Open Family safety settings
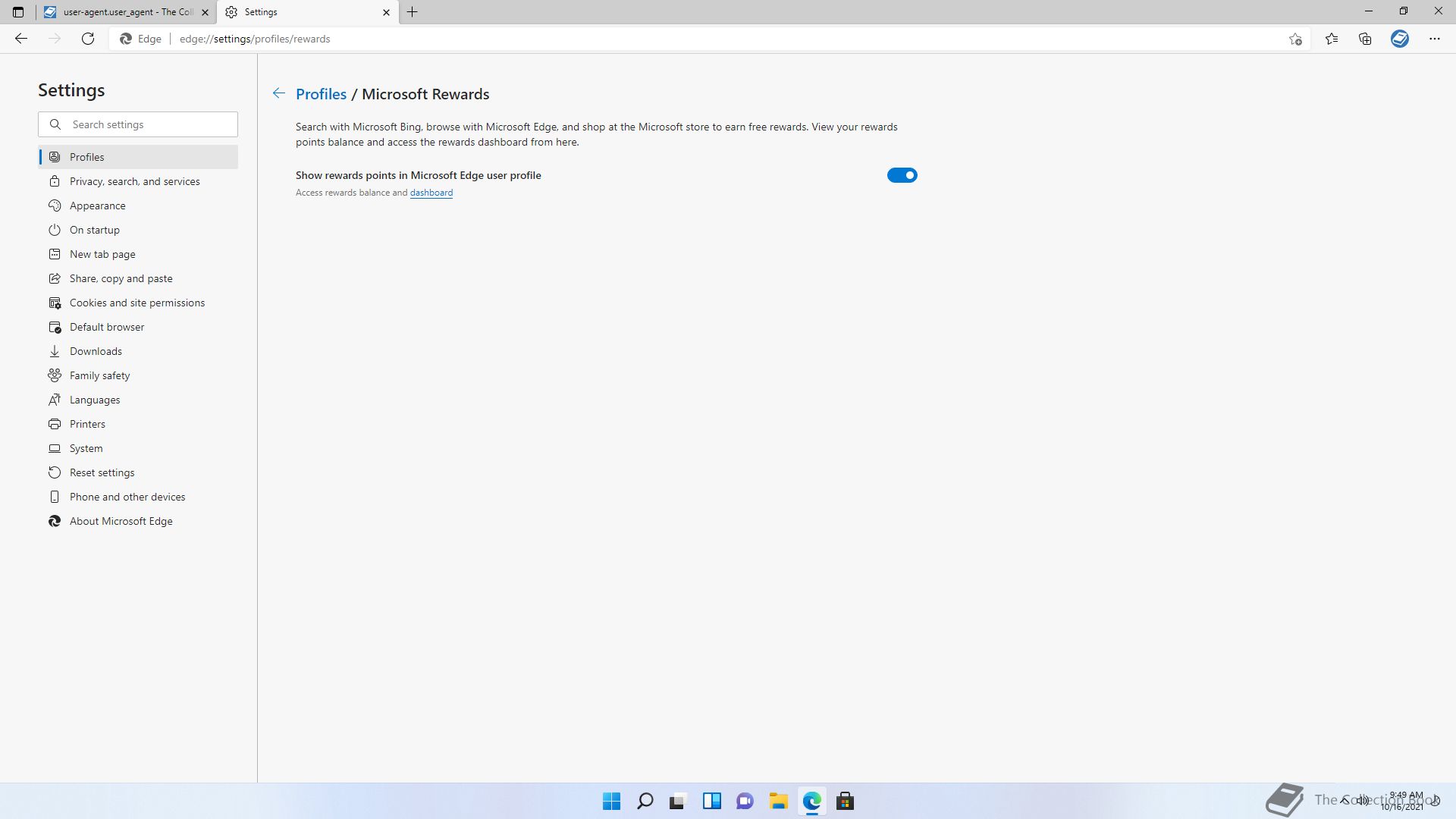The image size is (1456, 819). (x=138, y=375)
